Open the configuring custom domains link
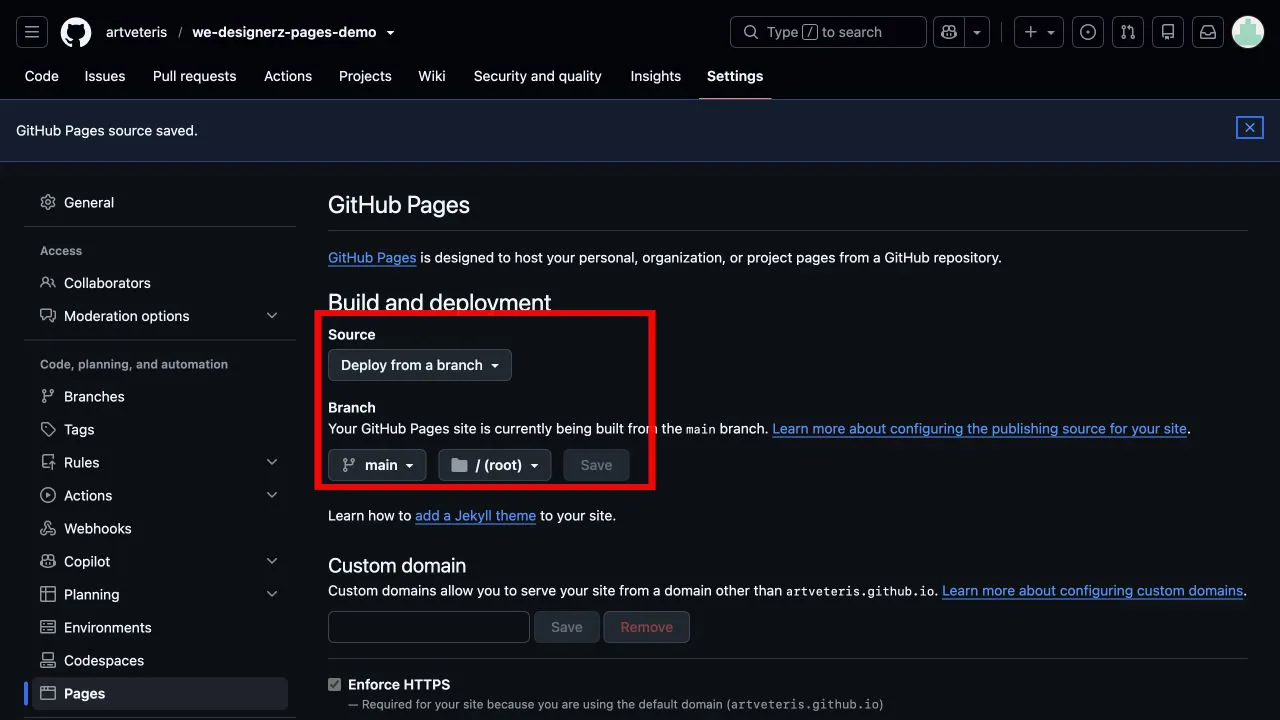 pos(1093,590)
